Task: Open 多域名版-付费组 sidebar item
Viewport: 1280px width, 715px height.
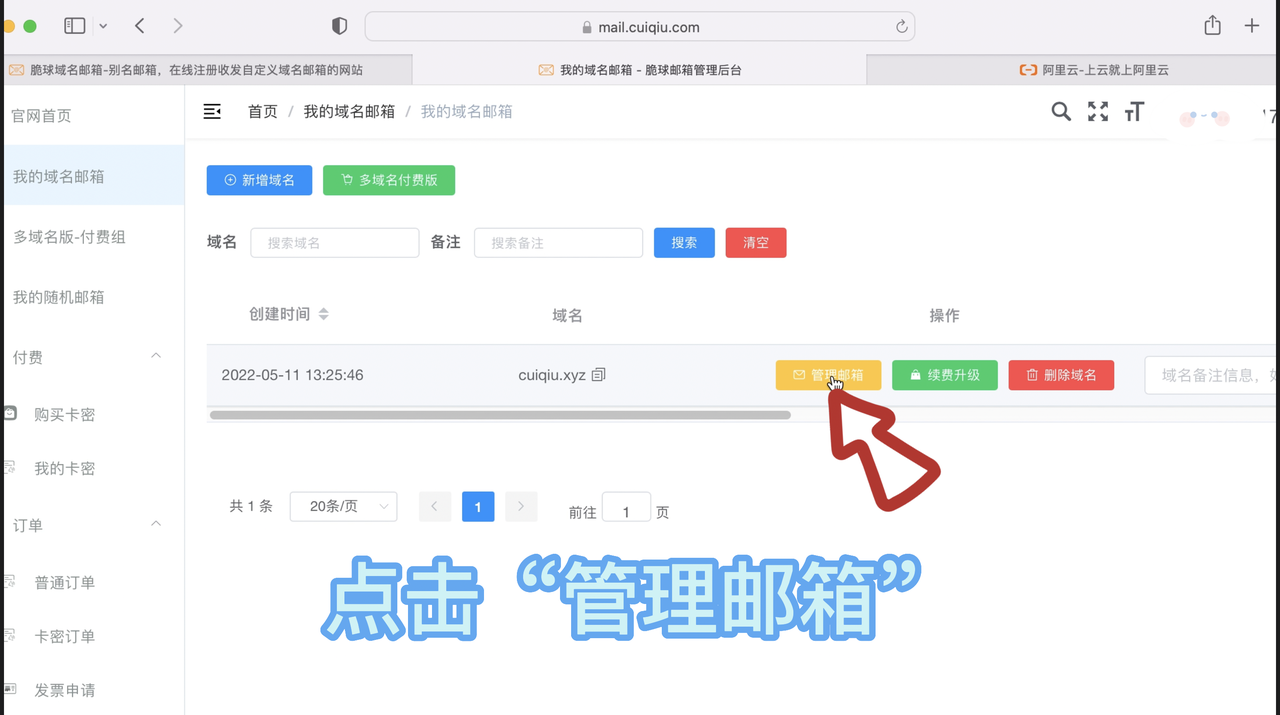Action: [92, 237]
